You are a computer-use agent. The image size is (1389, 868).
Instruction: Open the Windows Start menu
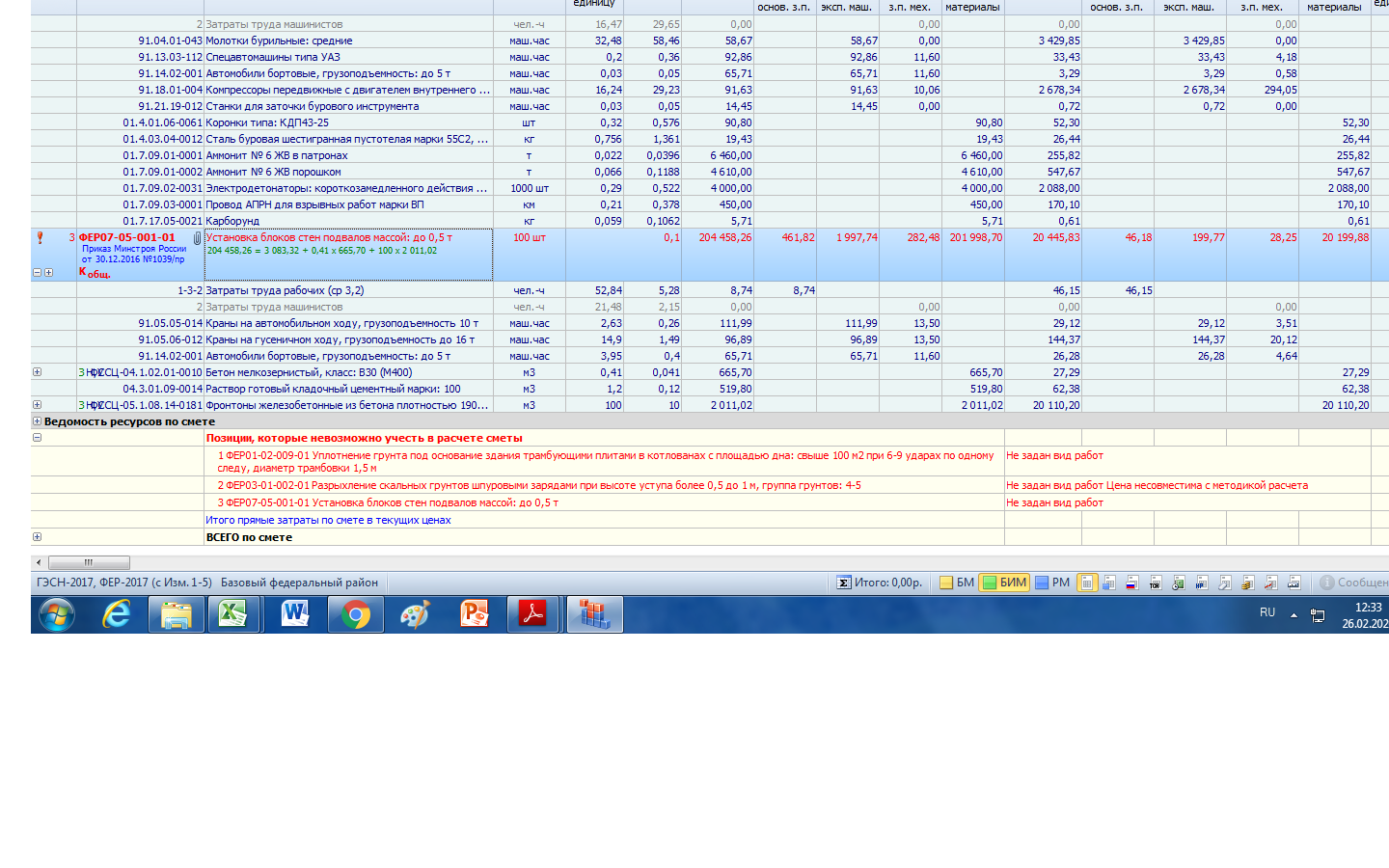pyautogui.click(x=57, y=614)
